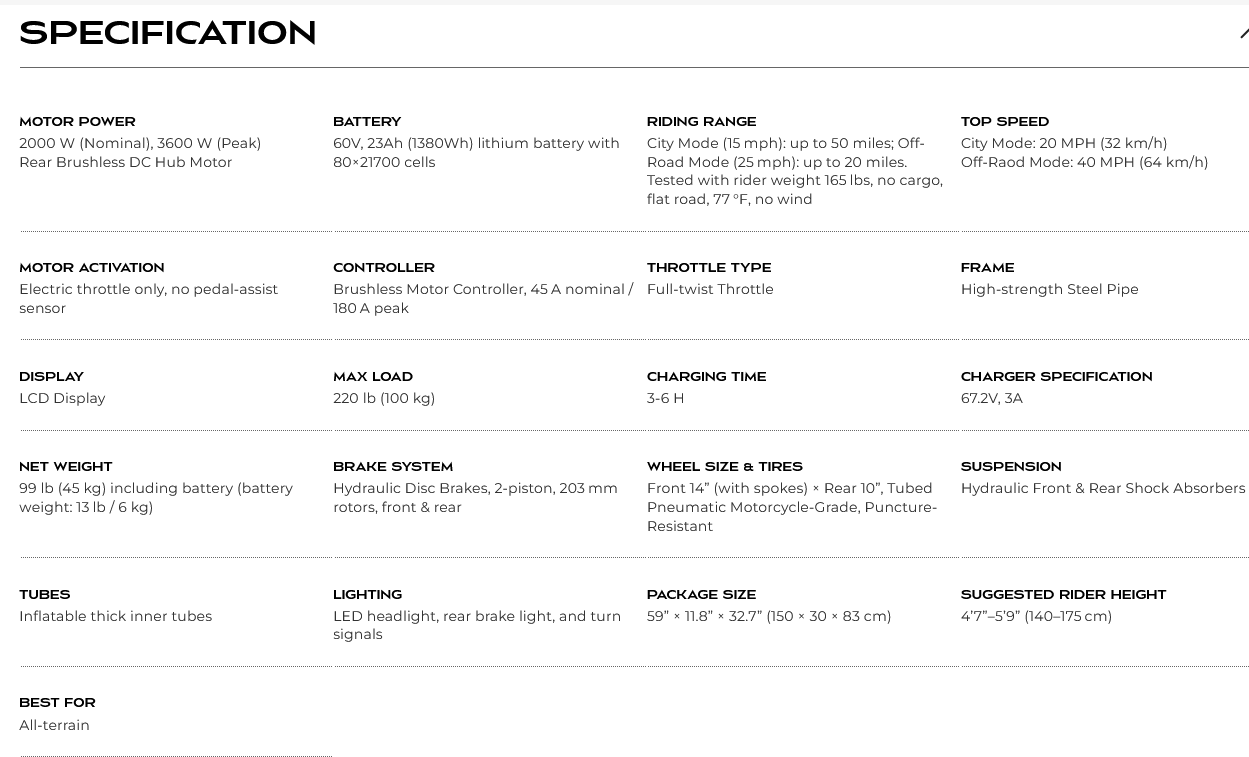The height and width of the screenshot is (757, 1249).
Task: Click the Package Size dimensions text
Action: pyautogui.click(x=769, y=616)
